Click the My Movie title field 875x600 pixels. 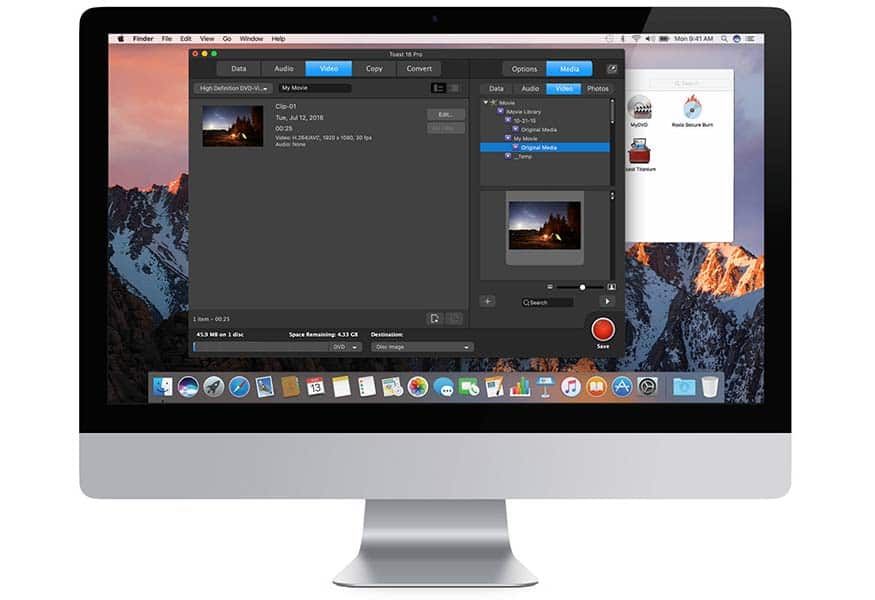(314, 88)
